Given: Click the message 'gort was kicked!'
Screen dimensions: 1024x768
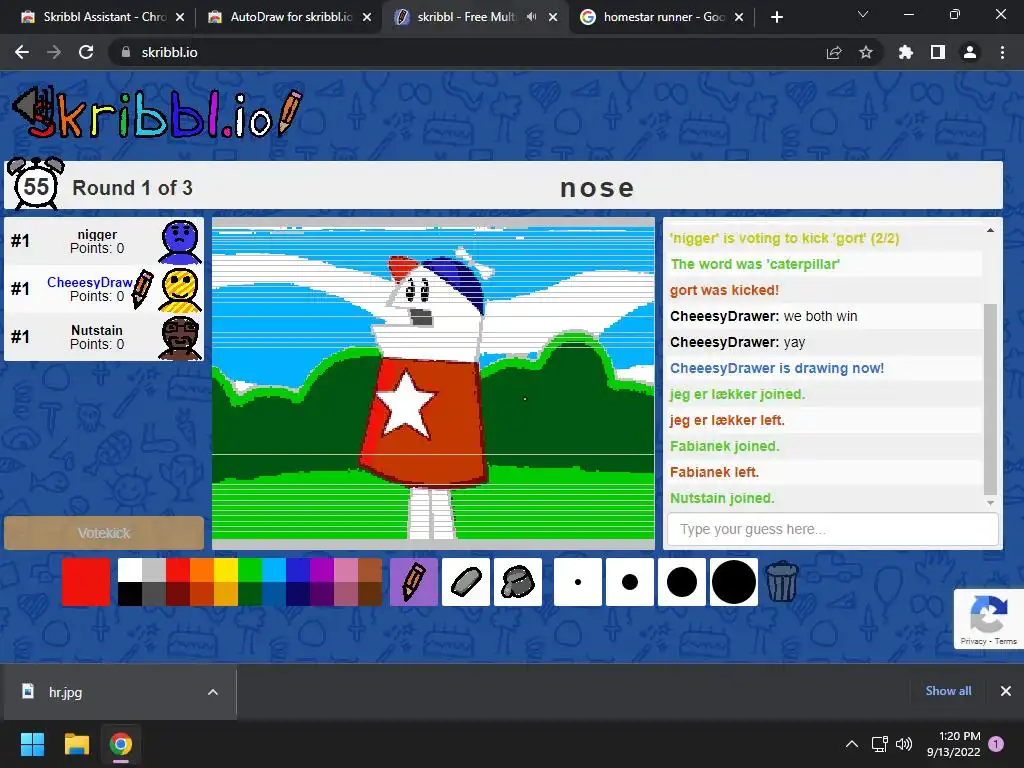Looking at the screenshot, I should tap(724, 290).
